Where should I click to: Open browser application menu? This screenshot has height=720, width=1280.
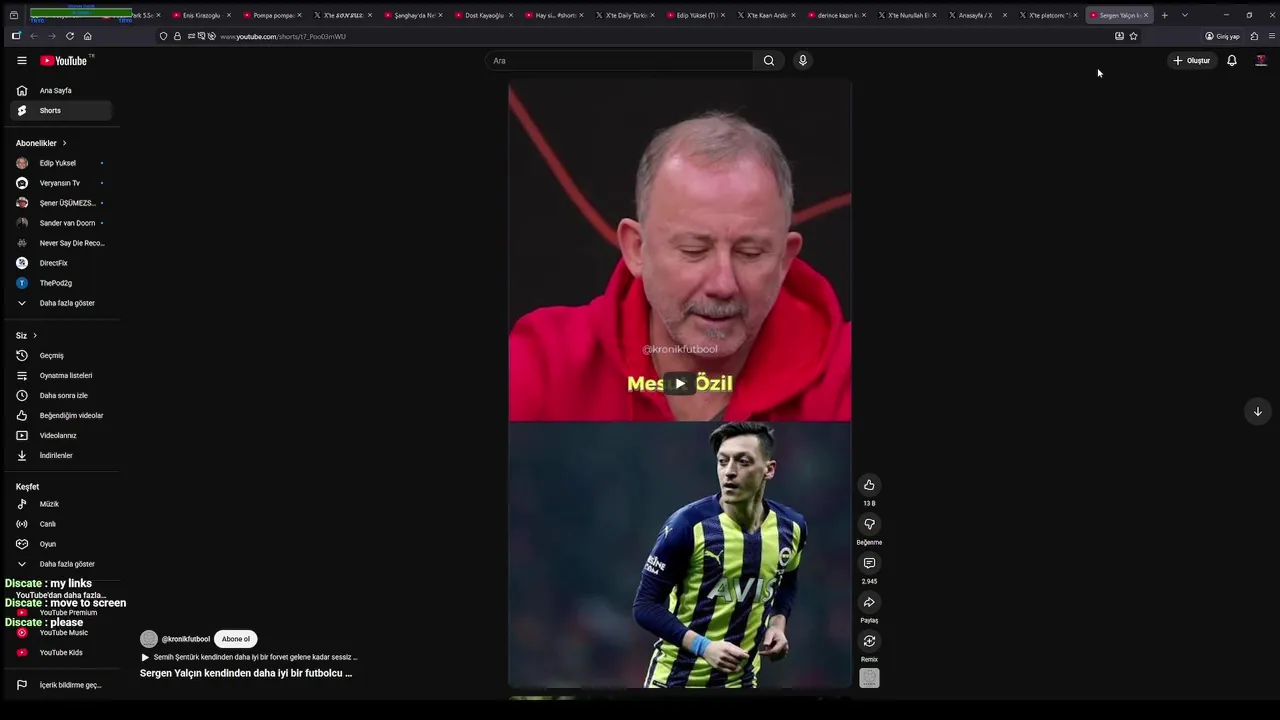1272,36
